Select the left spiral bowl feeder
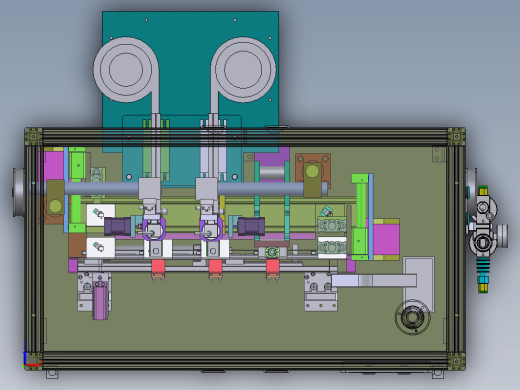The image size is (520, 390). [126, 70]
